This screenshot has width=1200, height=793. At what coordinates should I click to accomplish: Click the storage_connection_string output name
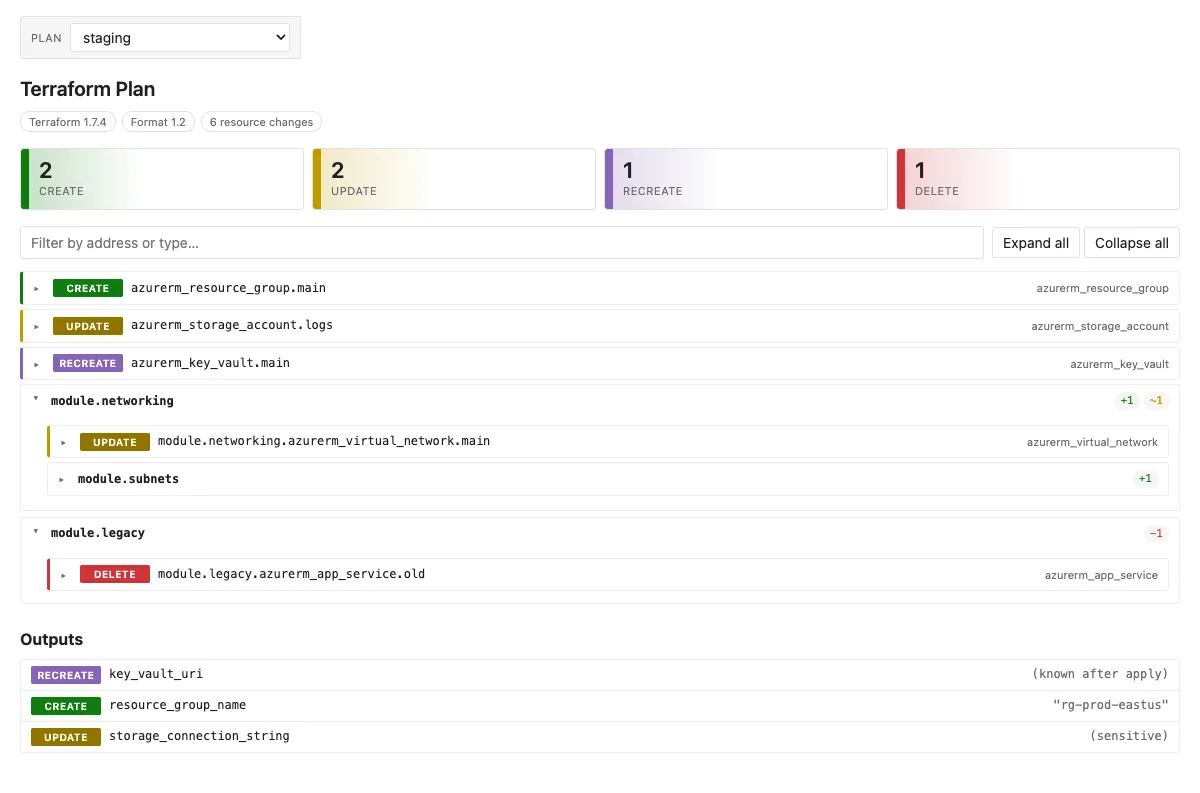[199, 736]
